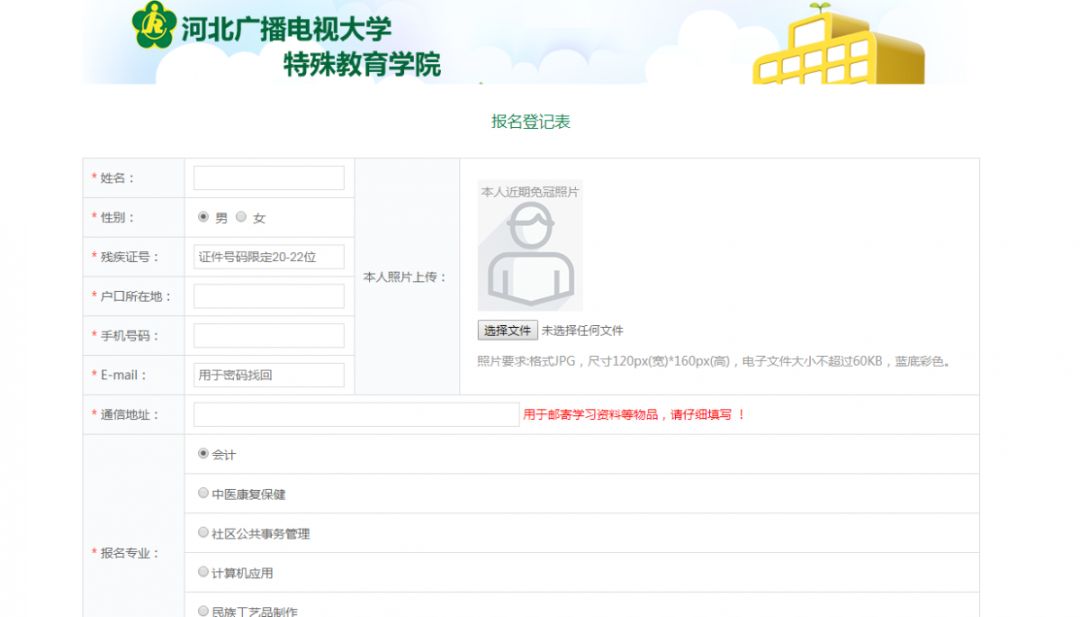Focus the 手机号码 phone number field

coord(269,335)
